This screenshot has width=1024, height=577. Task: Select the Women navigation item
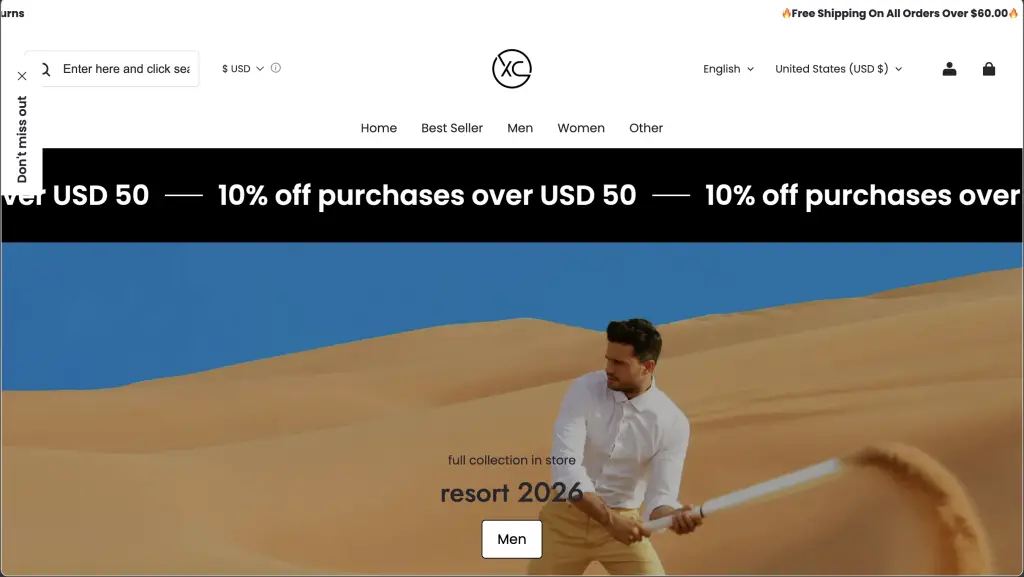(581, 128)
